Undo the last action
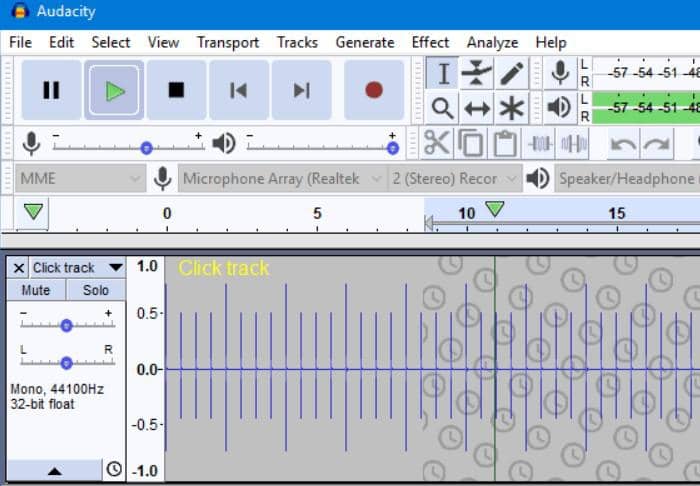The image size is (700, 486). click(623, 144)
